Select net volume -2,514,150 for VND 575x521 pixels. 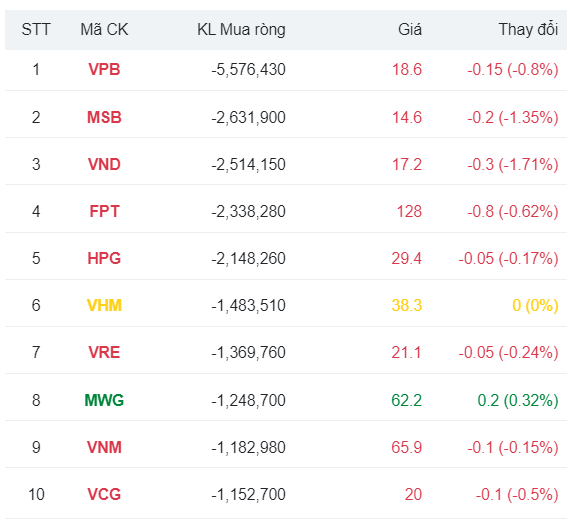248,164
